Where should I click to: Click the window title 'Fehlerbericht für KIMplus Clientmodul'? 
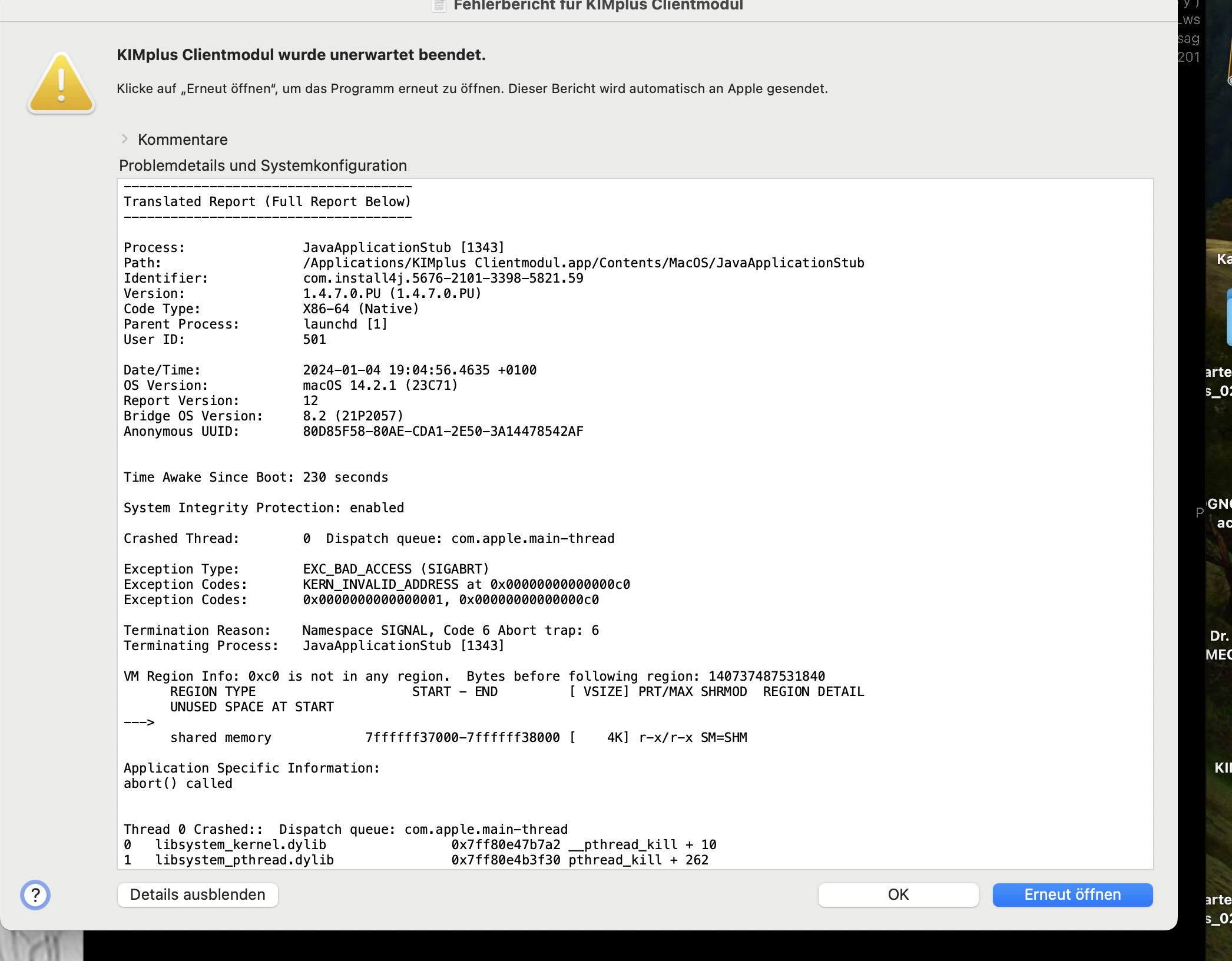(598, 5)
